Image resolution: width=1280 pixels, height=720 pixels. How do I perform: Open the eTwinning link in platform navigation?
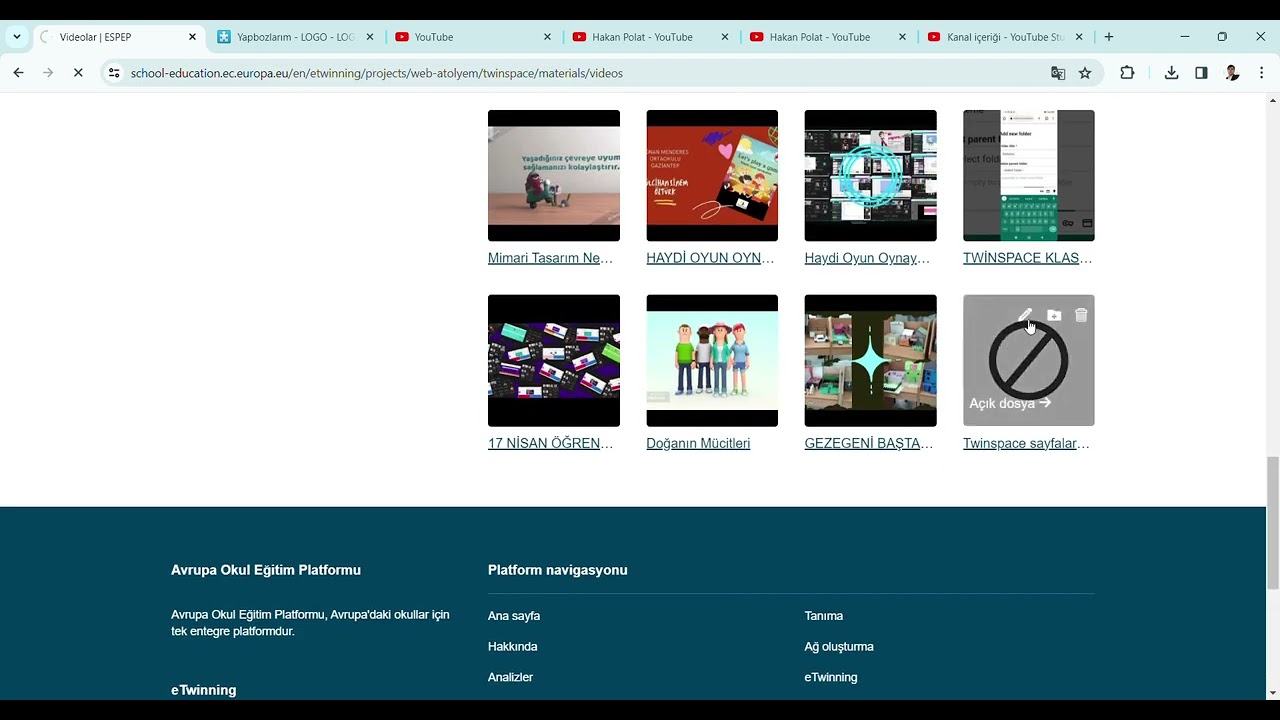click(831, 677)
